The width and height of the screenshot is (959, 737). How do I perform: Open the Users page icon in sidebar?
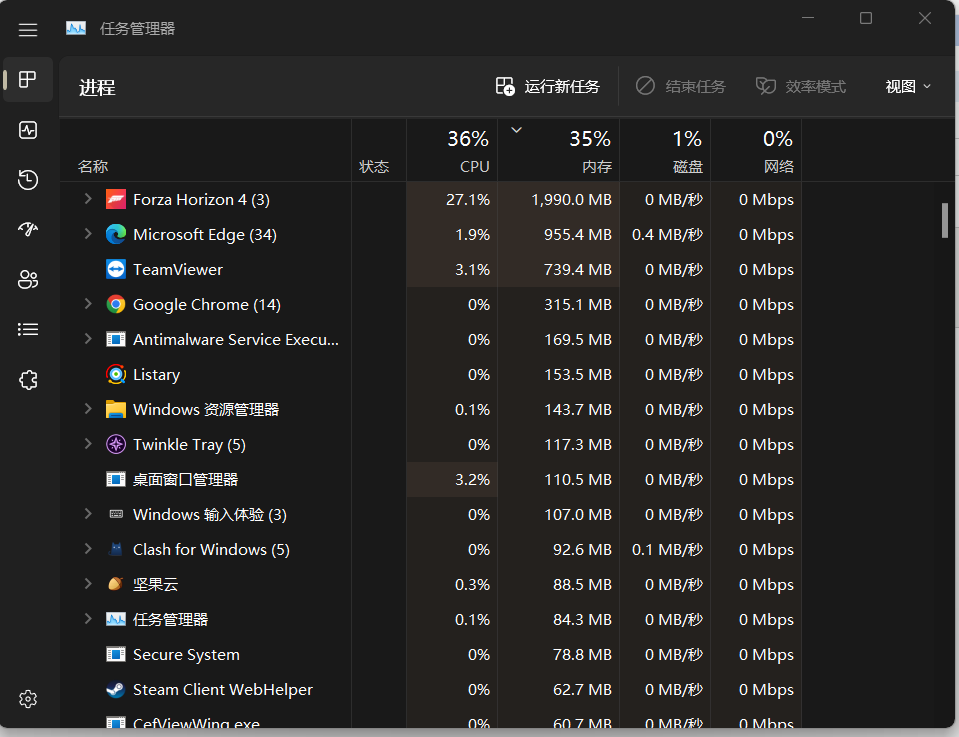tap(28, 280)
